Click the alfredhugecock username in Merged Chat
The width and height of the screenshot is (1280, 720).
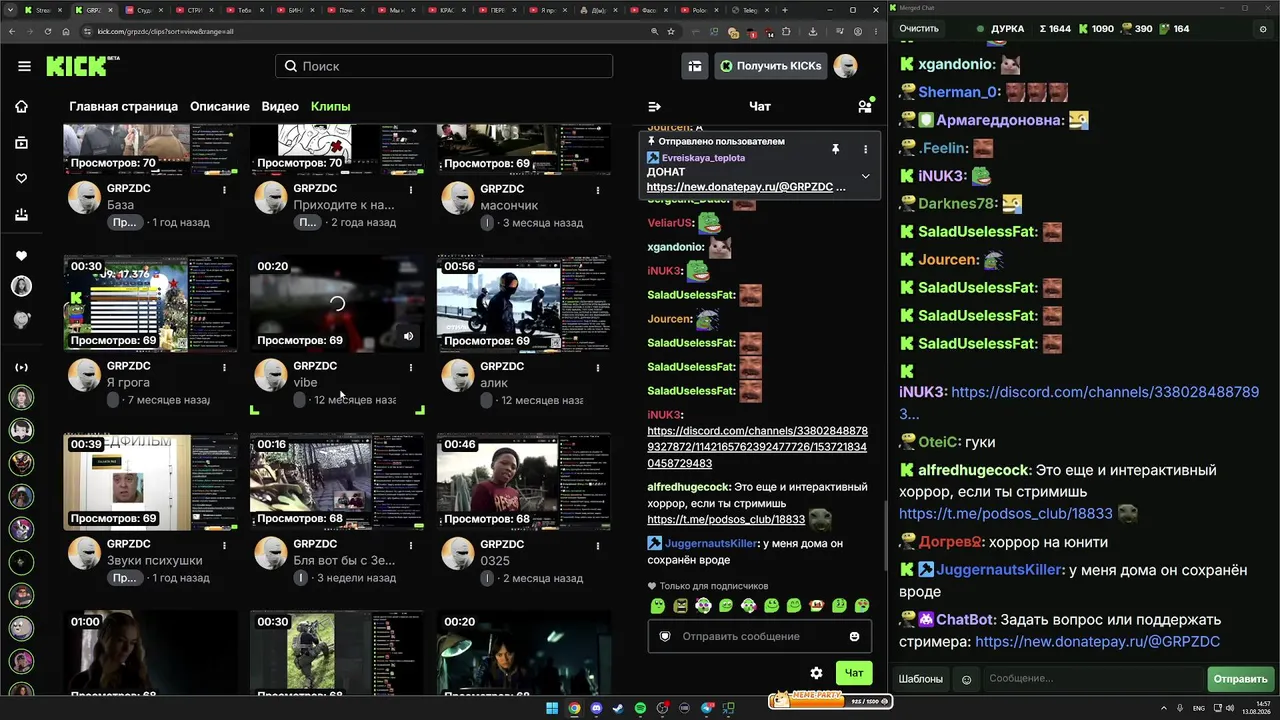pos(974,470)
